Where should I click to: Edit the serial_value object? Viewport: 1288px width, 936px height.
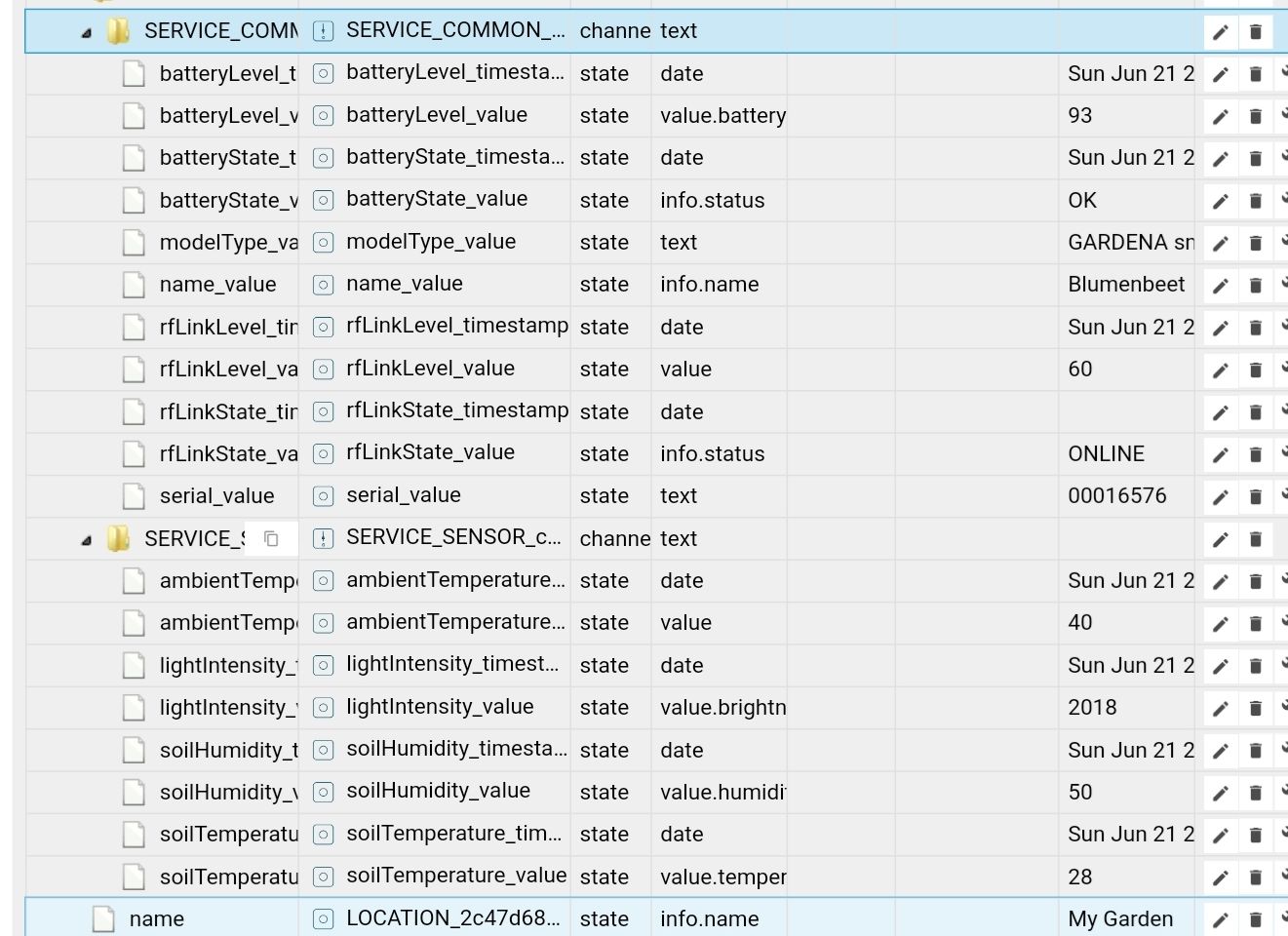pyautogui.click(x=1221, y=497)
